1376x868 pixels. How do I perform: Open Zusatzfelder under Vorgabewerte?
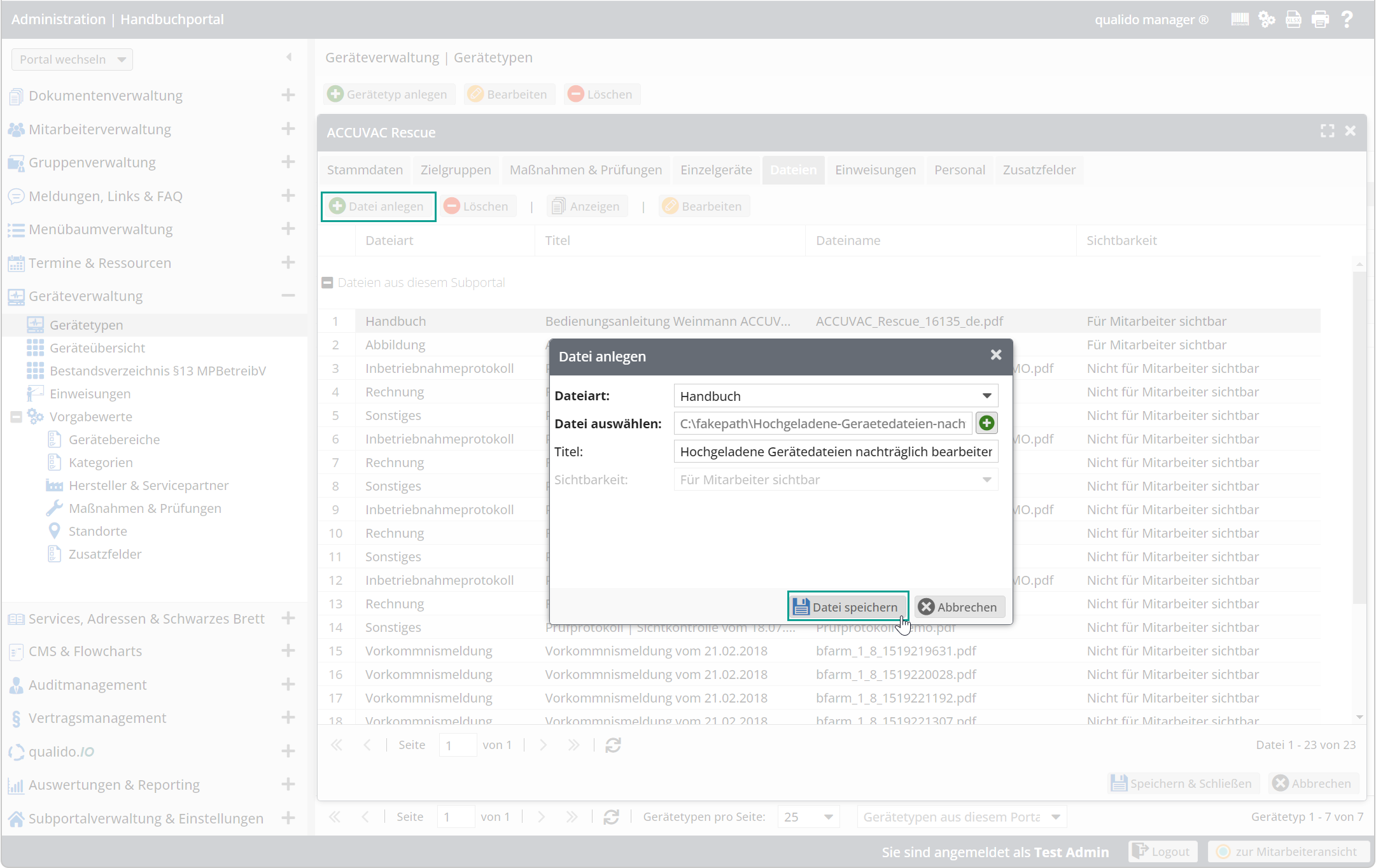pyautogui.click(x=105, y=554)
